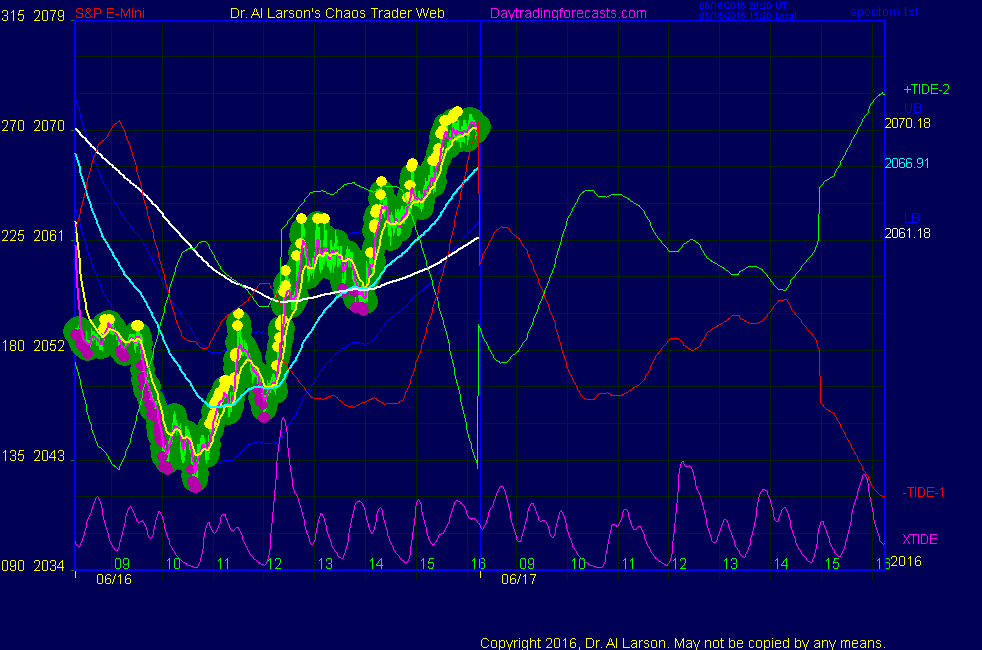
Task: Open the Daytradingforecasts.com link
Action: click(567, 13)
